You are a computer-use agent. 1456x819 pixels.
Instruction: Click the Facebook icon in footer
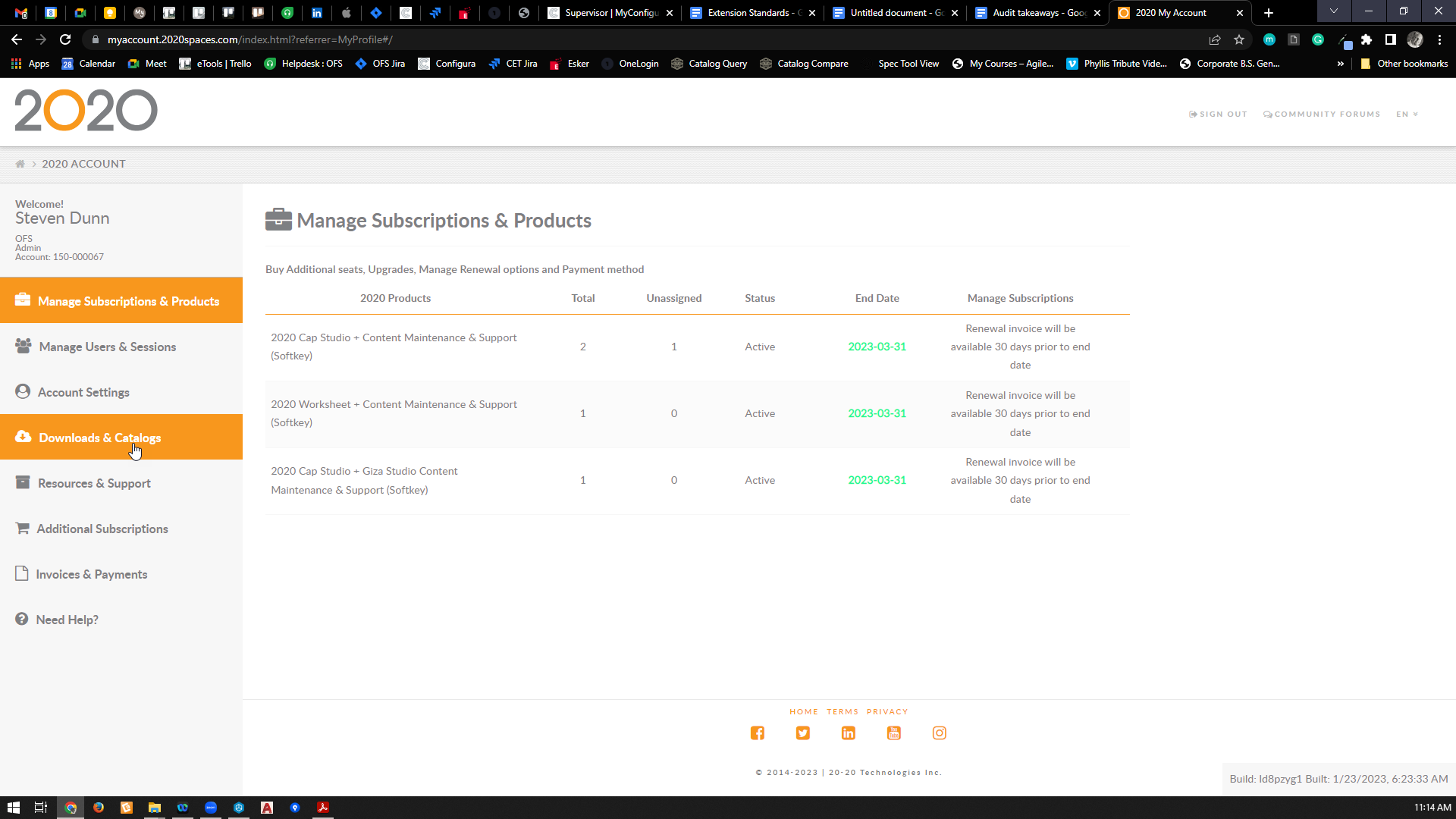(x=757, y=733)
